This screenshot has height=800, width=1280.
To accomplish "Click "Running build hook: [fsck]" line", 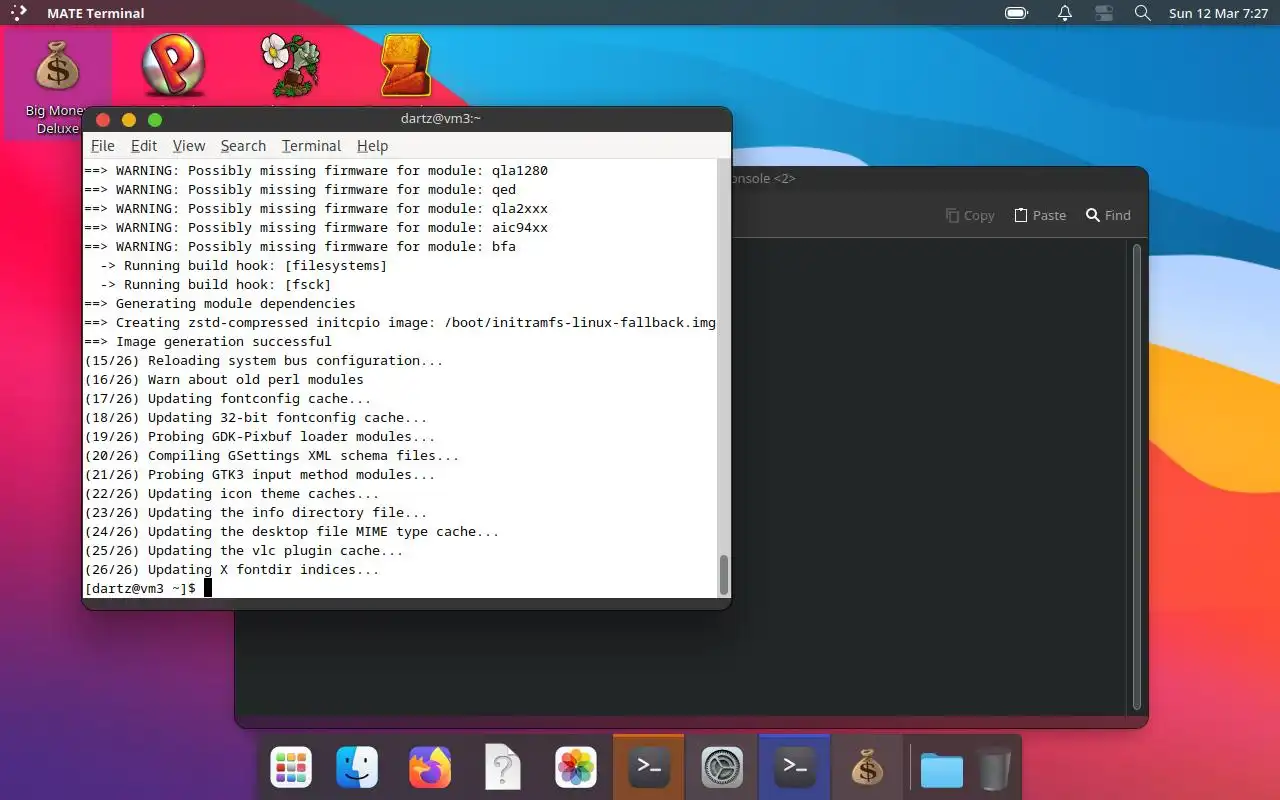I will tap(215, 285).
